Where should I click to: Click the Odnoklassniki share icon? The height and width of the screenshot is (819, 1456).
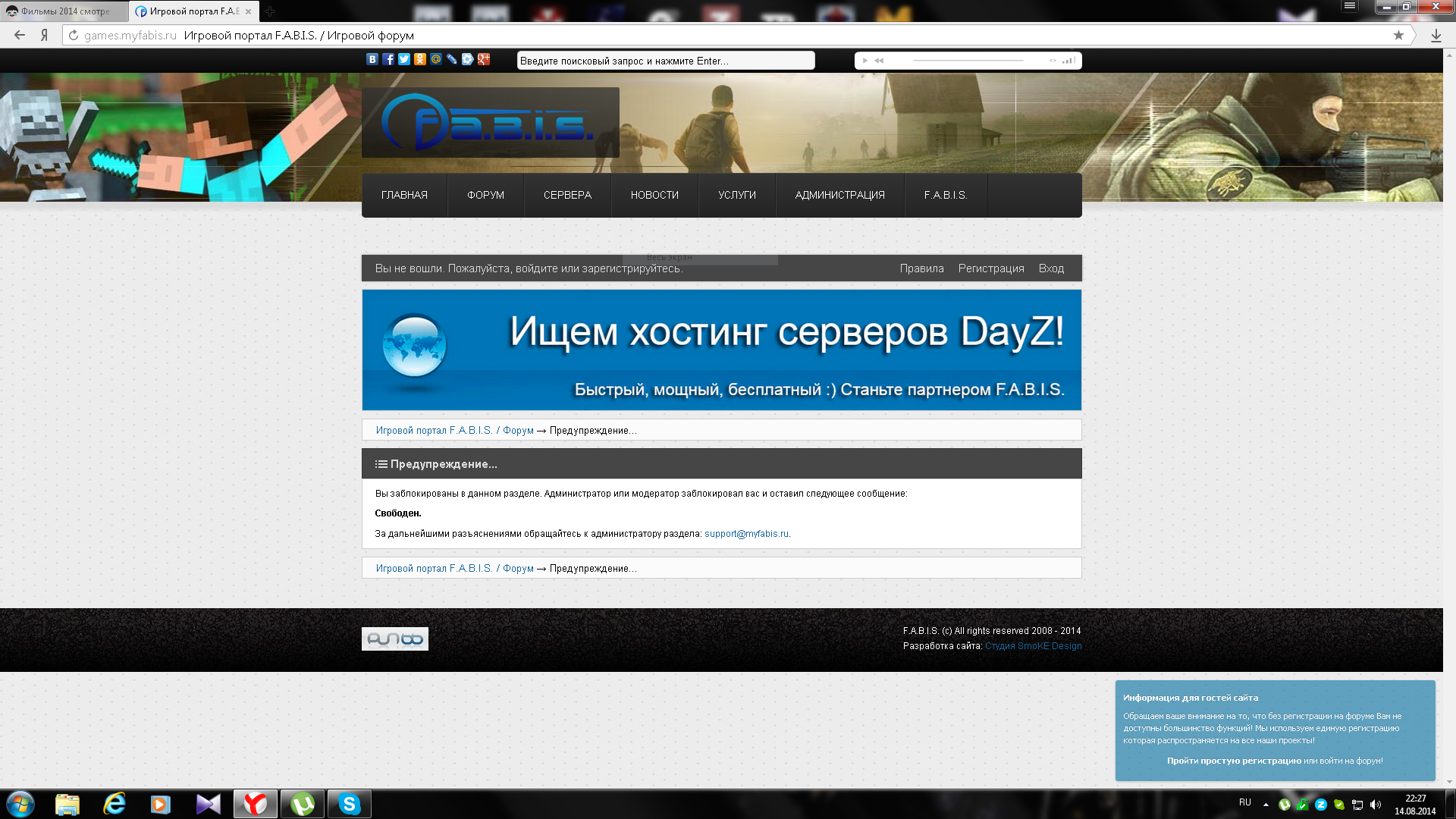pos(420,59)
